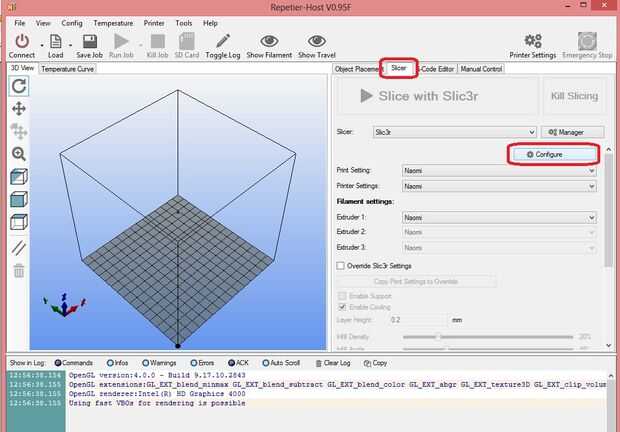620x432 pixels.
Task: Open the Tools menu
Action: [x=183, y=23]
